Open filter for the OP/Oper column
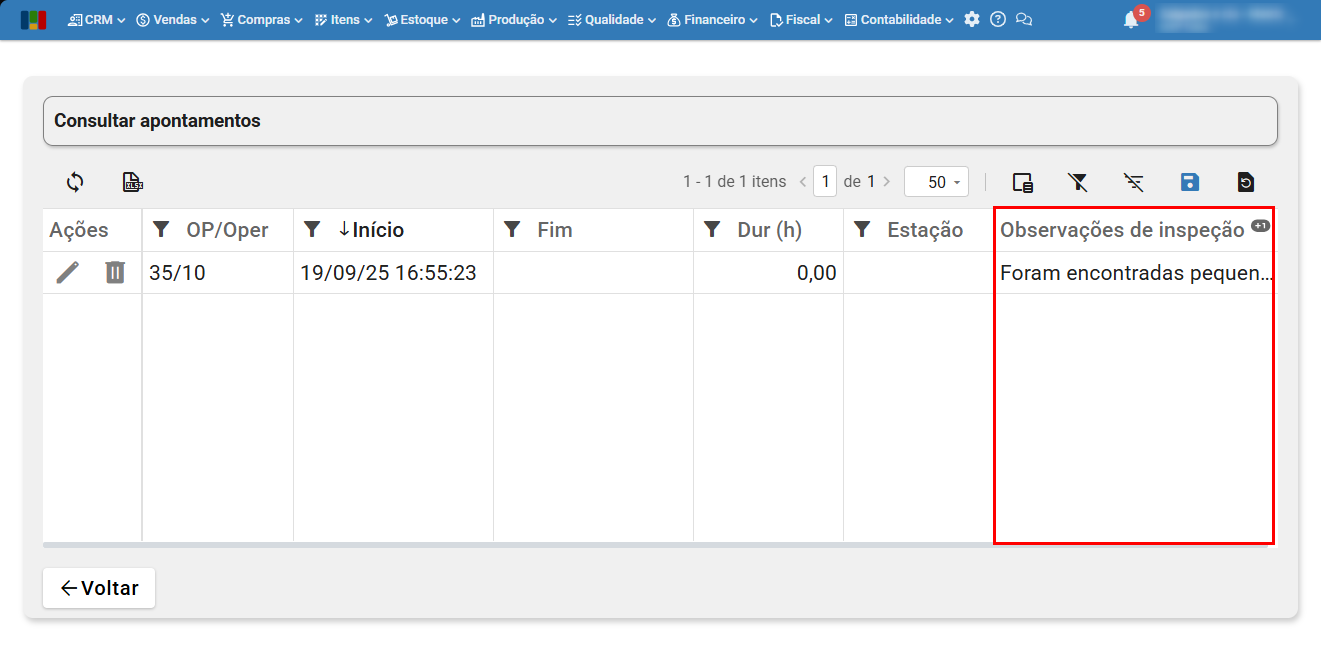Screen dimensions: 1321x654 point(161,230)
